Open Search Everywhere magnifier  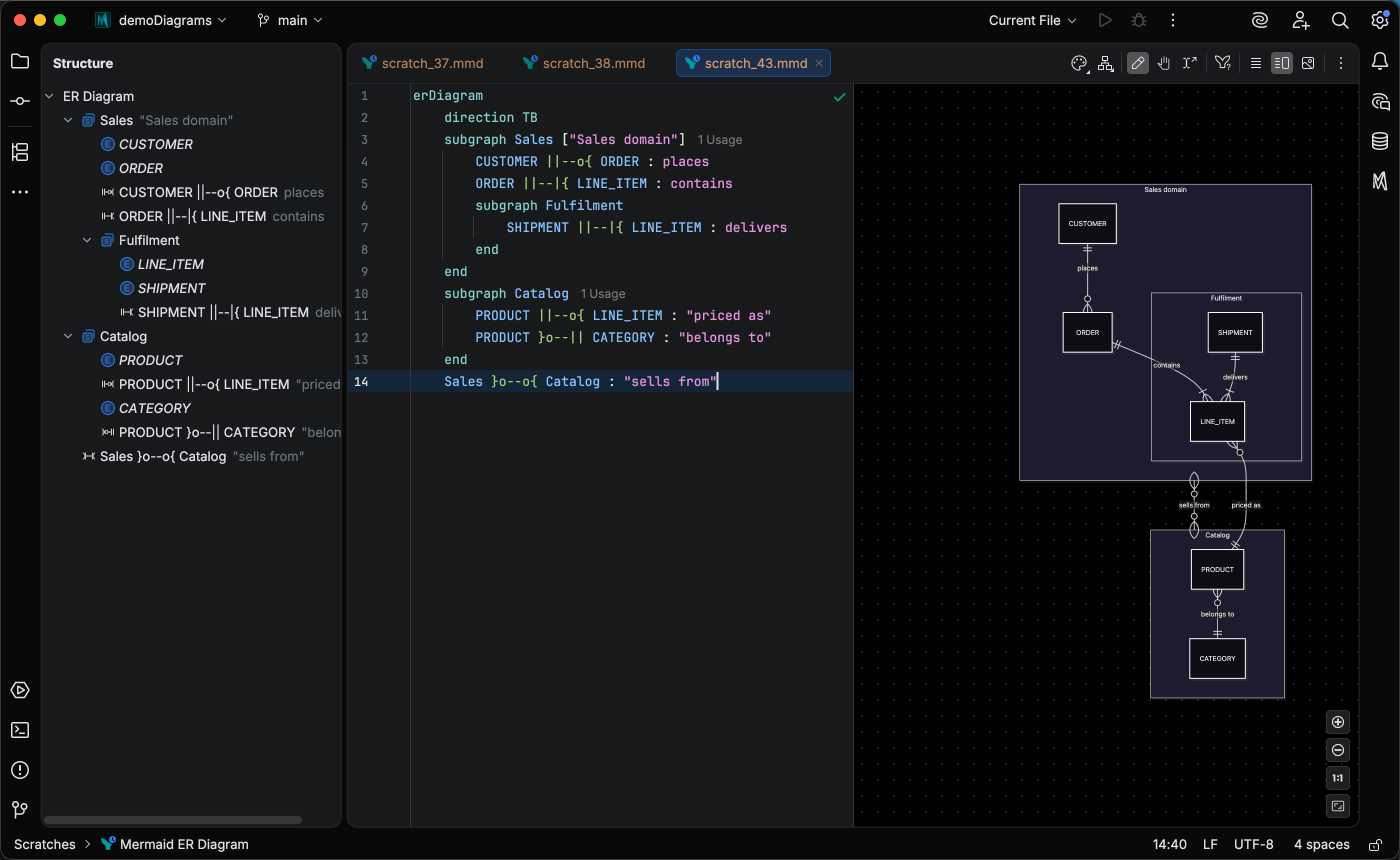tap(1340, 20)
